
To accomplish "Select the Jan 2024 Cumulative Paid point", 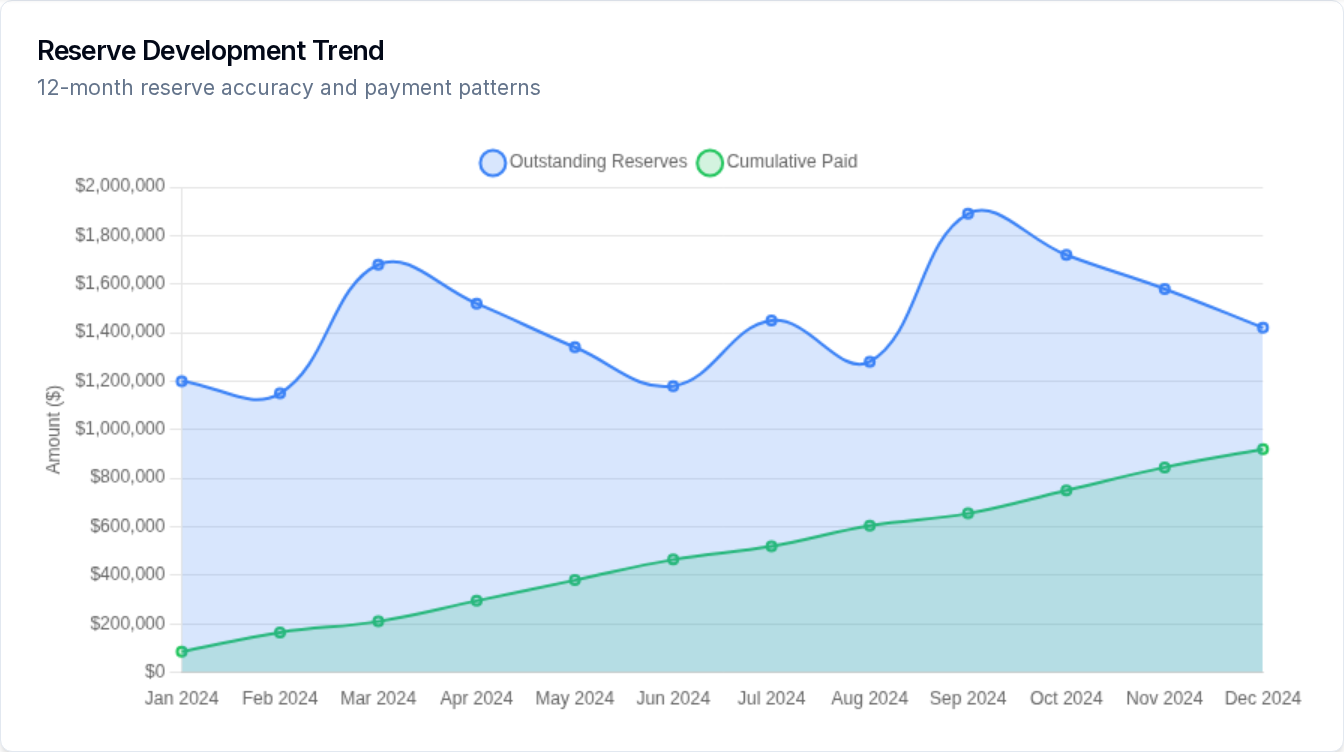I will click(x=182, y=652).
